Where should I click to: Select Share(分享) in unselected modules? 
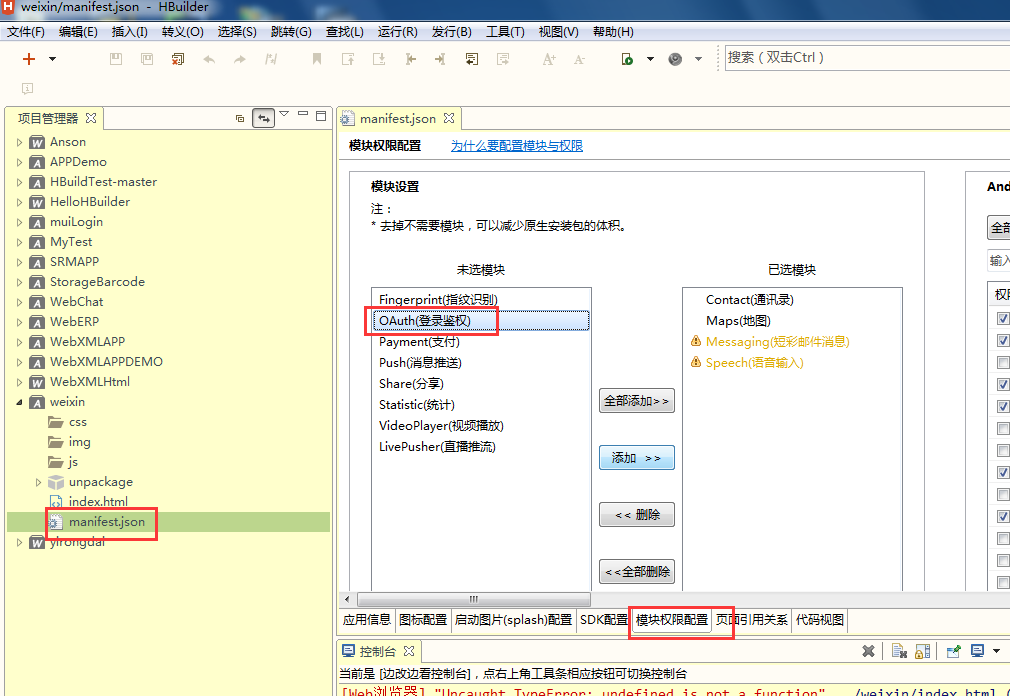(411, 384)
